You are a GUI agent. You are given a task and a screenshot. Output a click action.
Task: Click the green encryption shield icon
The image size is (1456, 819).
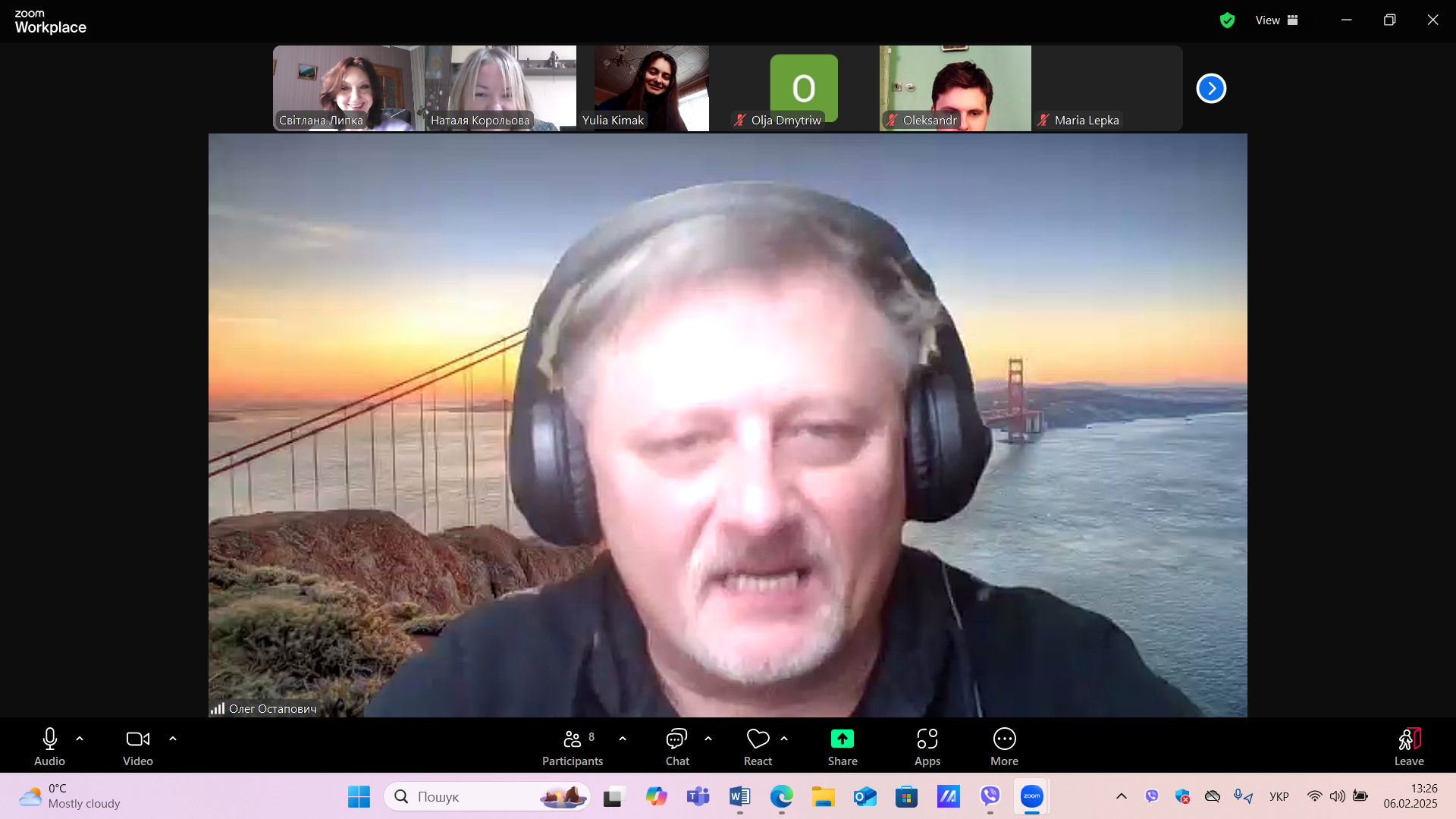(1227, 20)
